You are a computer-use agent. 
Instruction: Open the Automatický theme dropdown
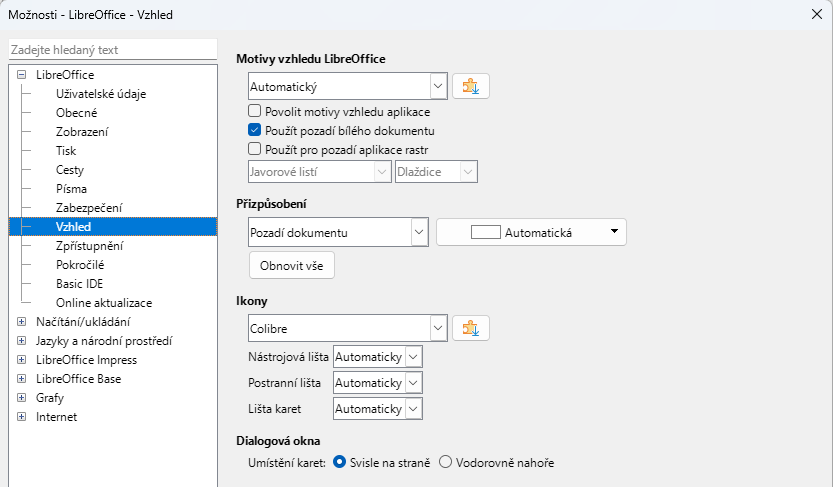(347, 86)
